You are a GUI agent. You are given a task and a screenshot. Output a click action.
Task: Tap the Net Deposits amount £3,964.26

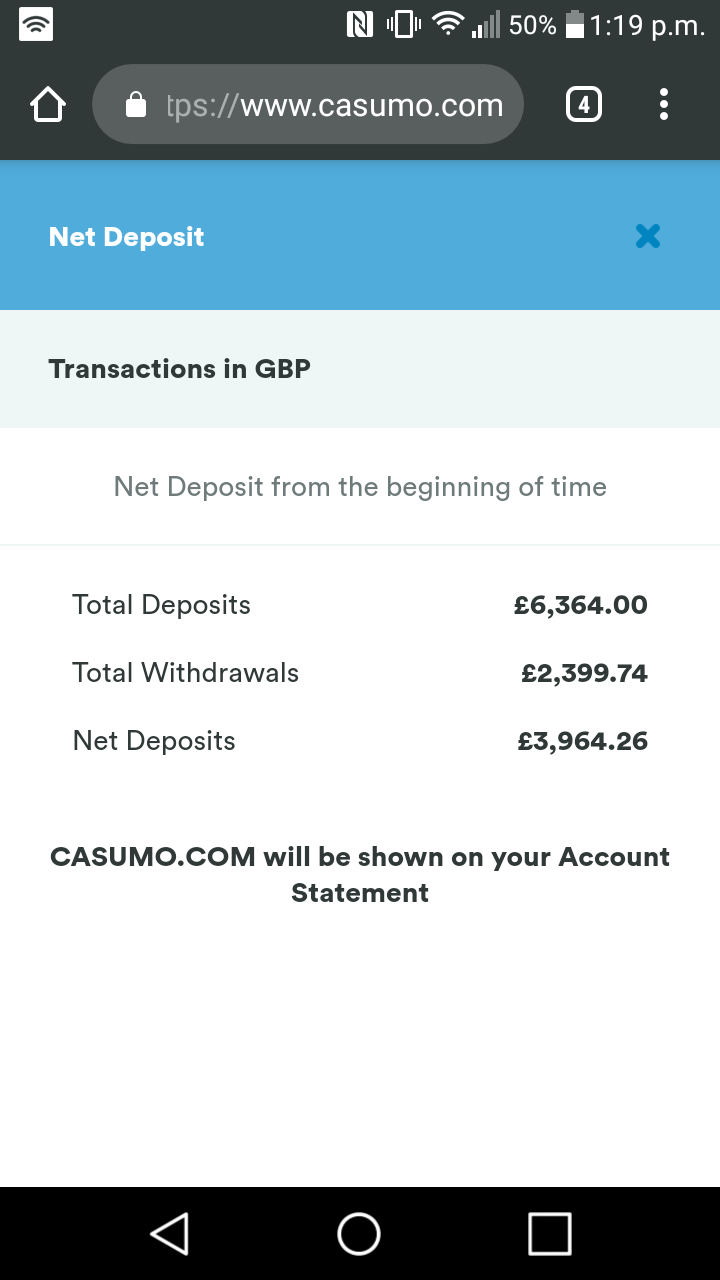click(x=583, y=741)
